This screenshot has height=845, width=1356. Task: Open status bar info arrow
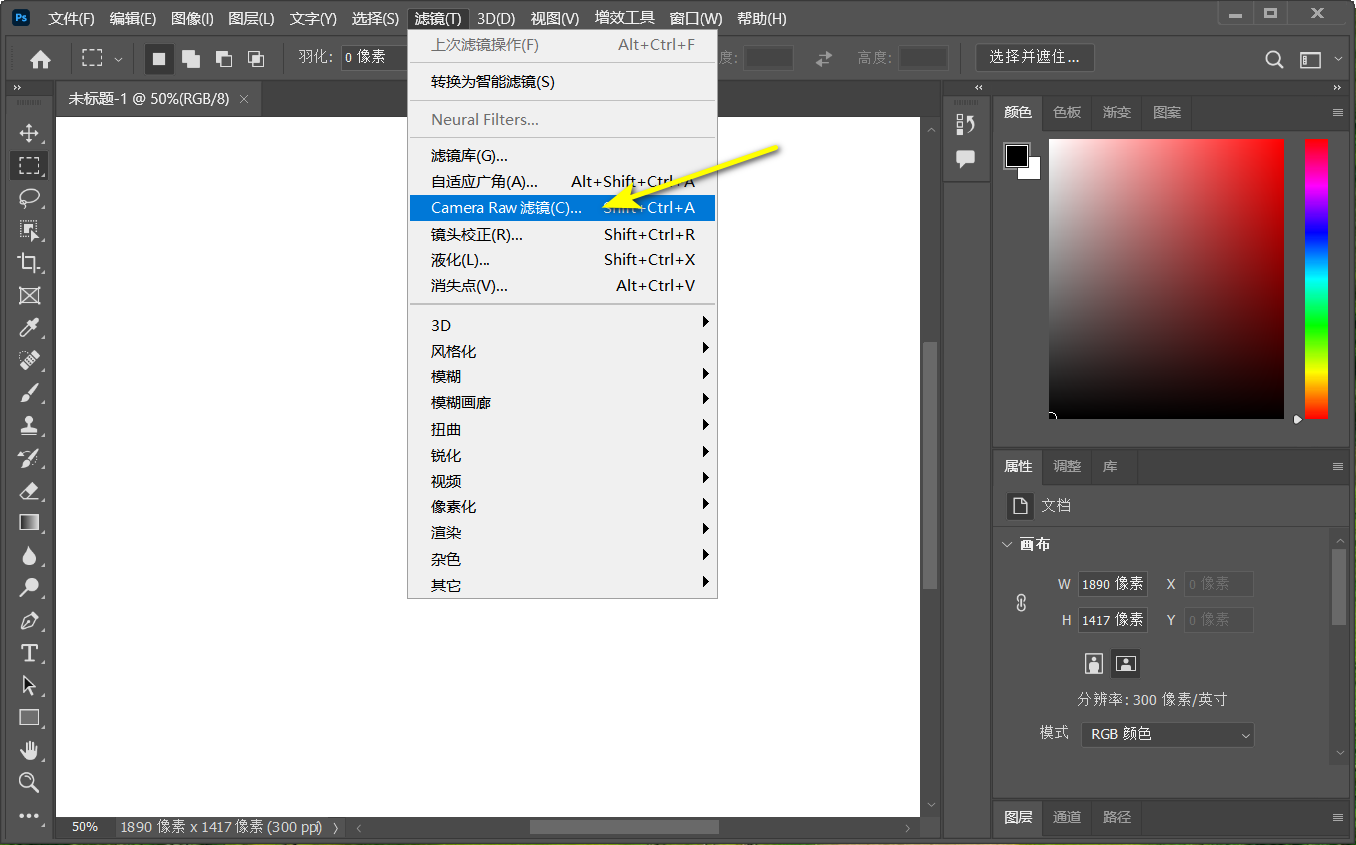click(x=335, y=828)
